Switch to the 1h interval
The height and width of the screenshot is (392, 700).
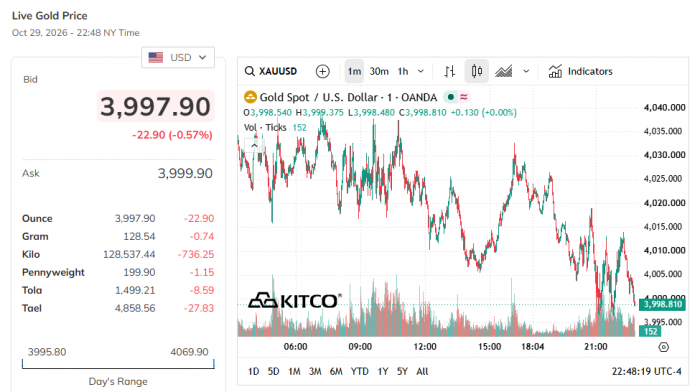tap(403, 71)
